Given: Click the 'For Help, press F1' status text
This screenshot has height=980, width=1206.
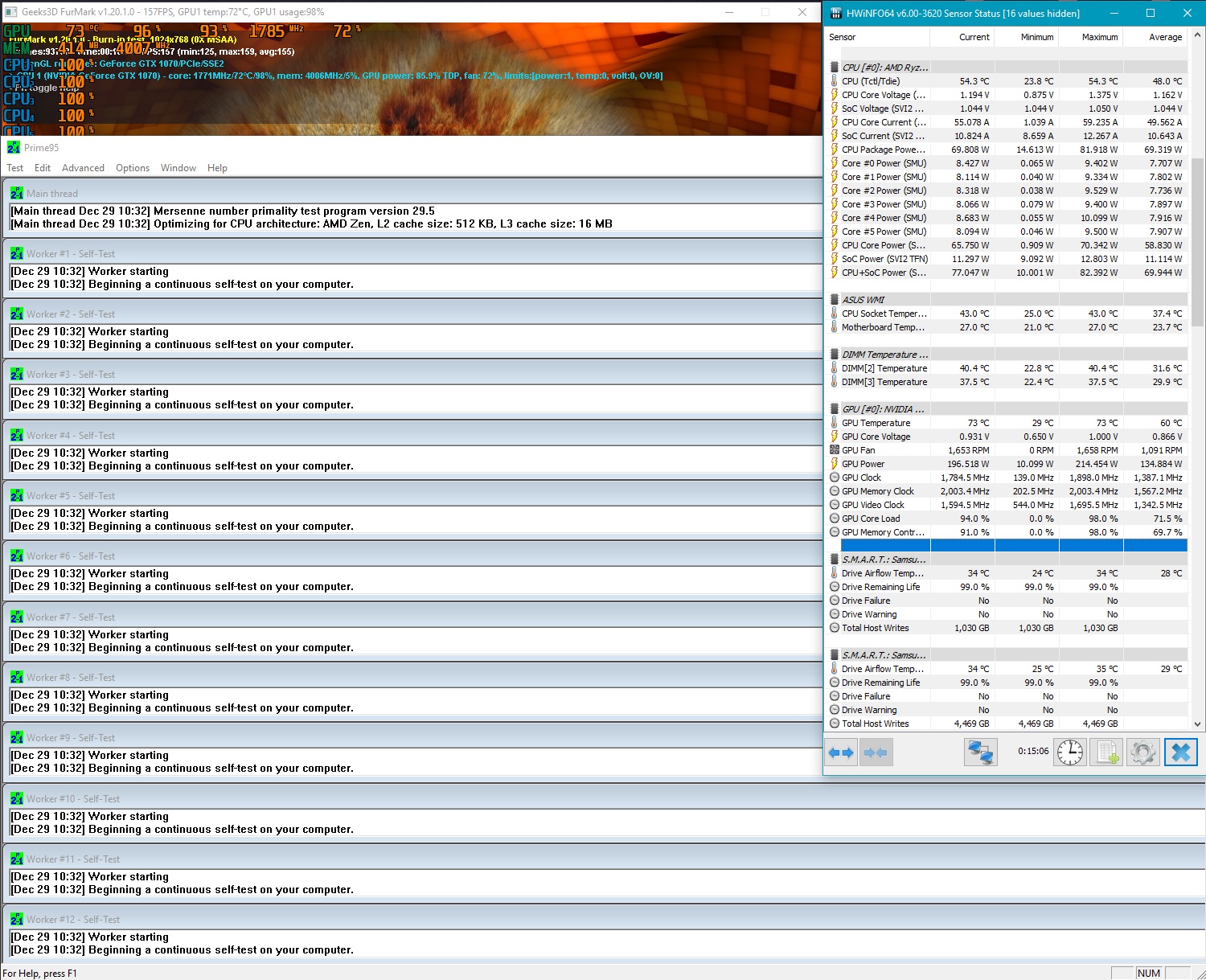Looking at the screenshot, I should point(40,974).
